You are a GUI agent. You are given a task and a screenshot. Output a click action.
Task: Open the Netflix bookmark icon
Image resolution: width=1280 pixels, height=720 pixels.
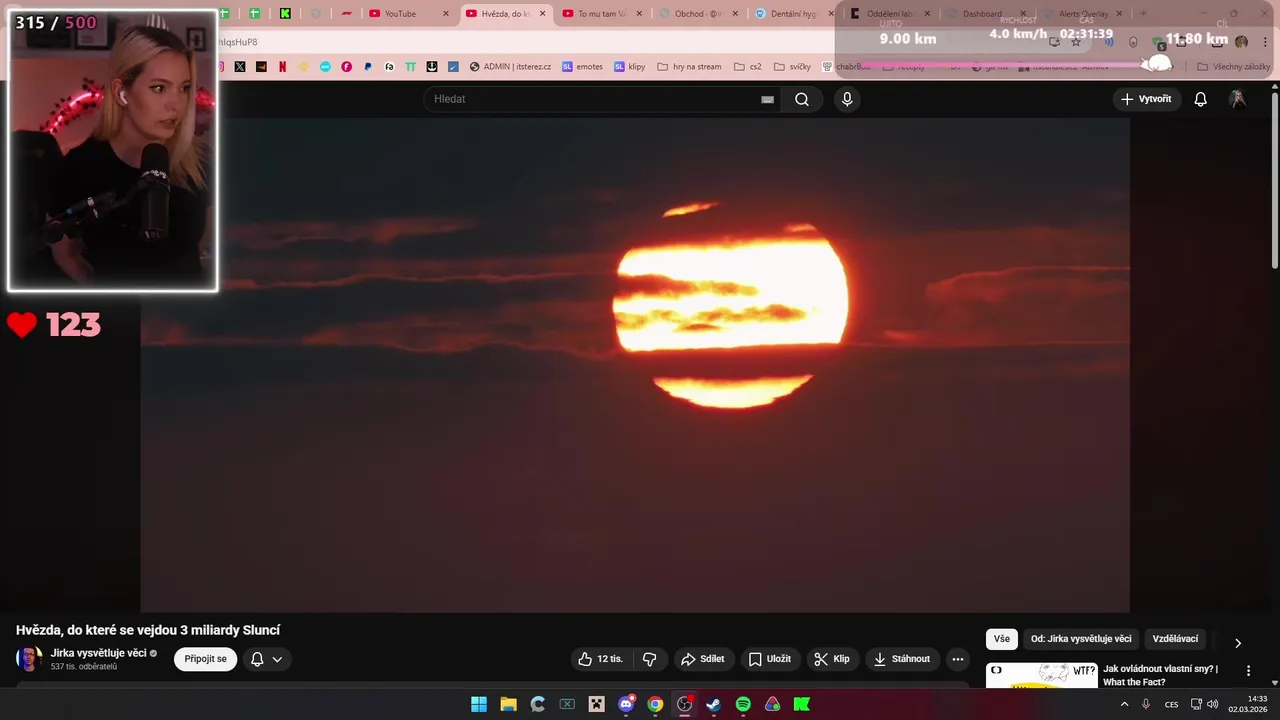coord(283,67)
